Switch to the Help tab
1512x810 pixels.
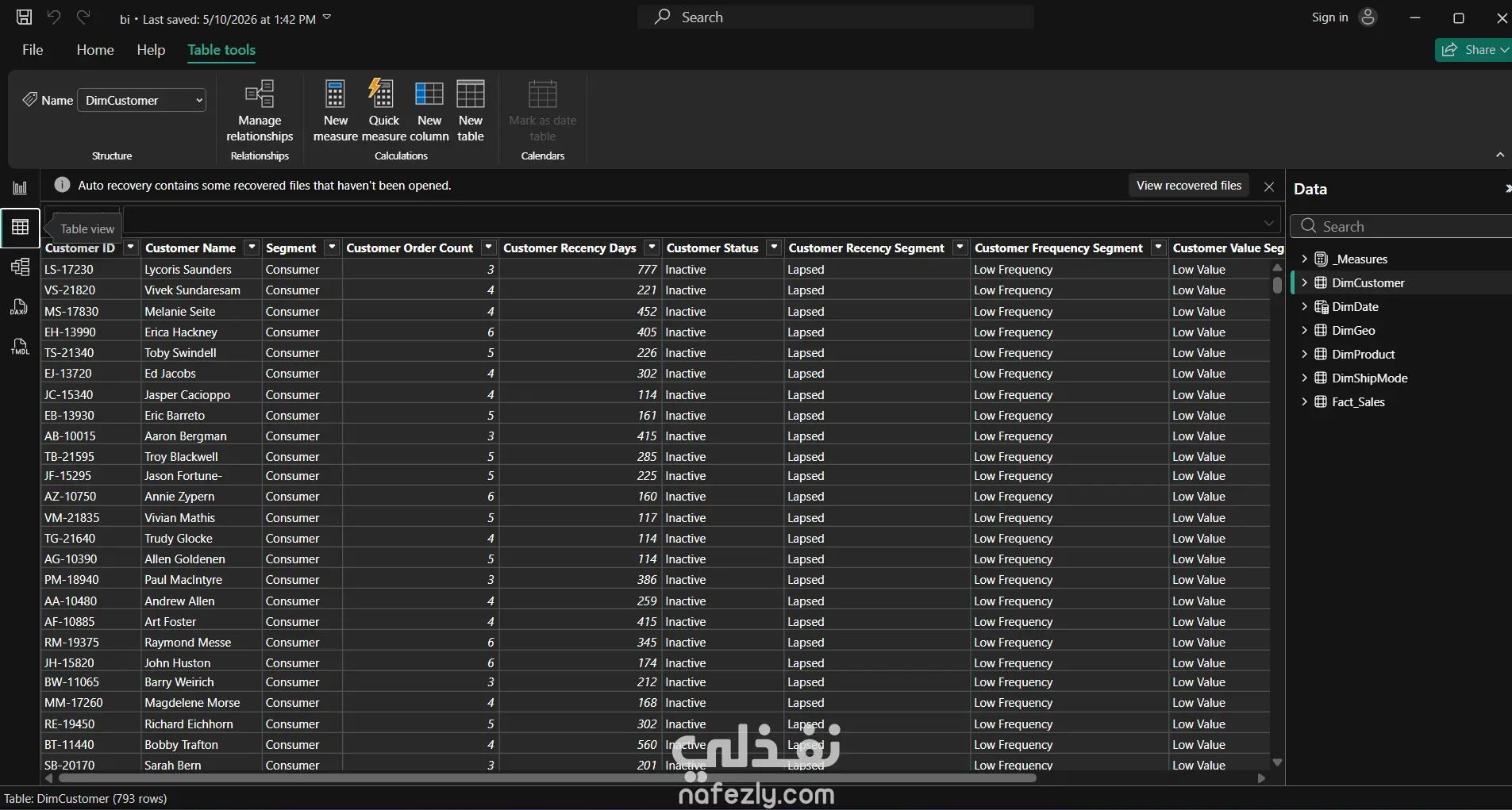point(151,49)
